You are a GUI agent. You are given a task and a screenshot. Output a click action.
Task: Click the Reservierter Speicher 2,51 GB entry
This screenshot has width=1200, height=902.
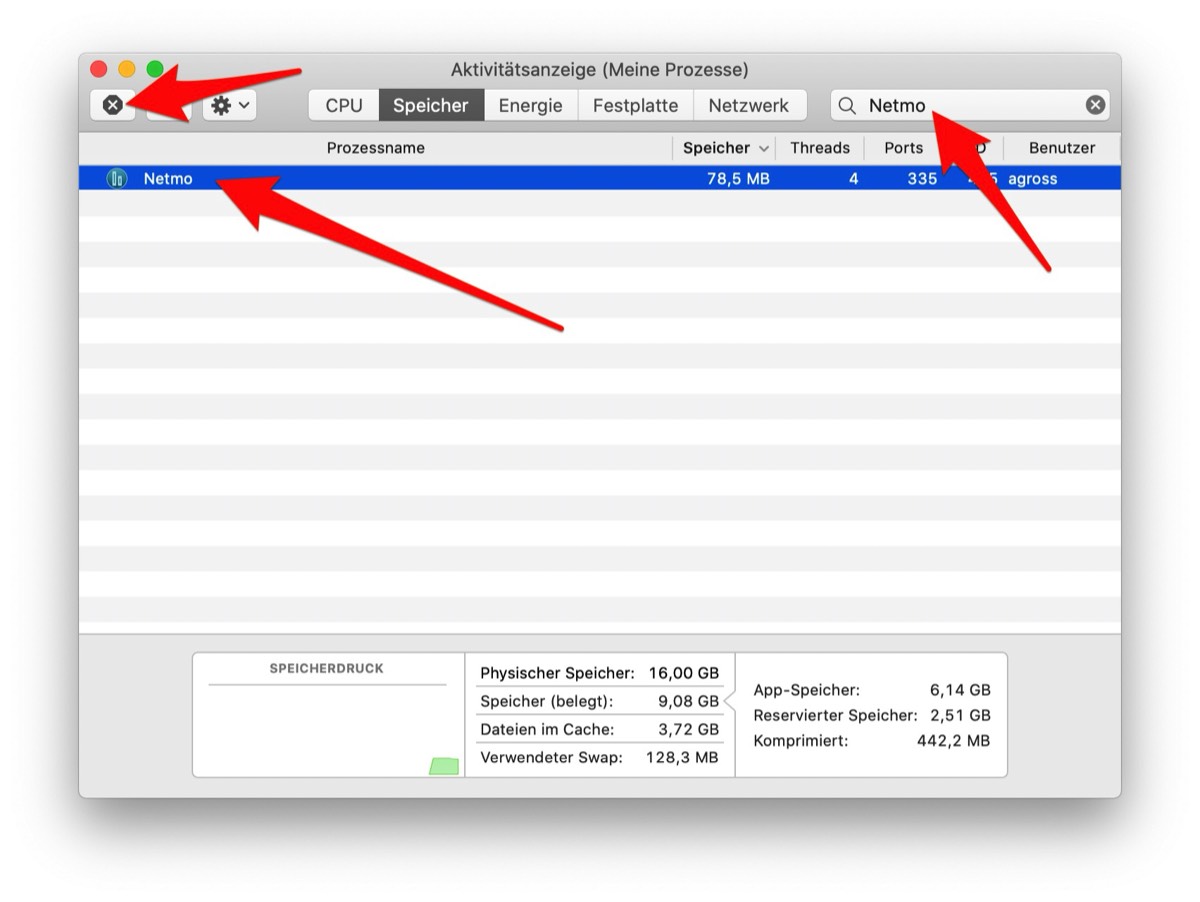[x=872, y=715]
